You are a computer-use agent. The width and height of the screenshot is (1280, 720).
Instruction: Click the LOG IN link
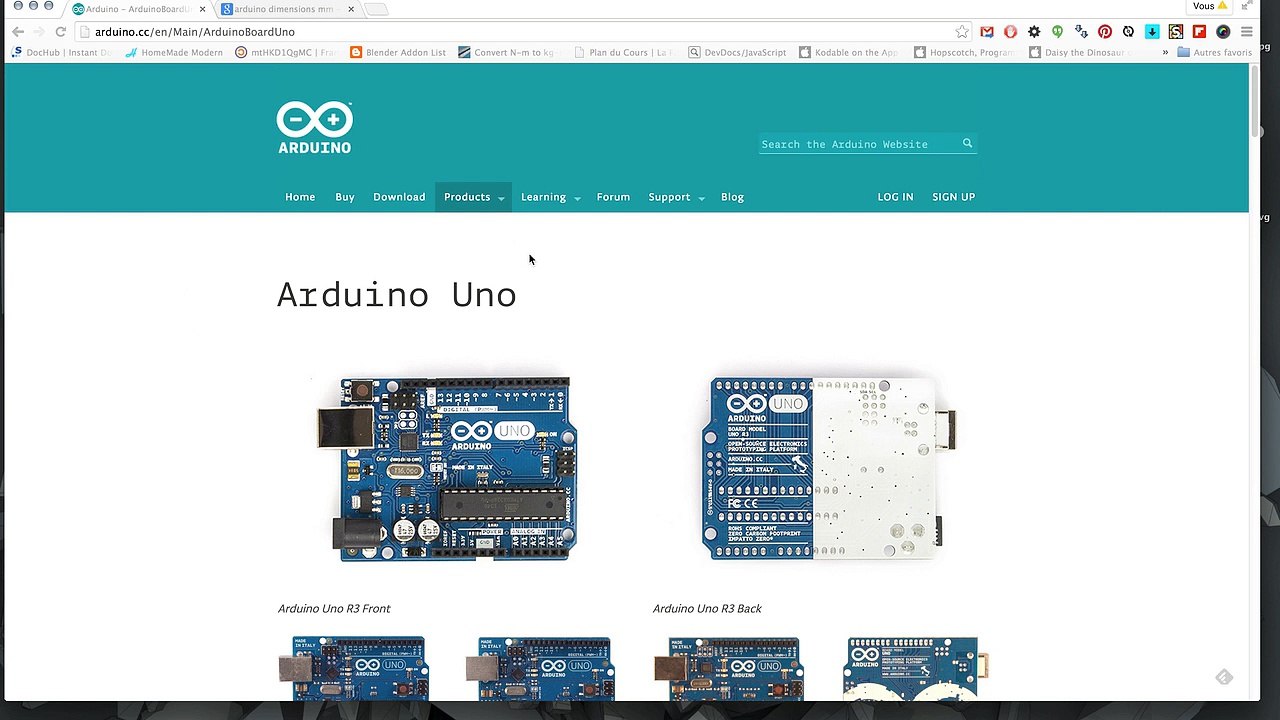895,197
